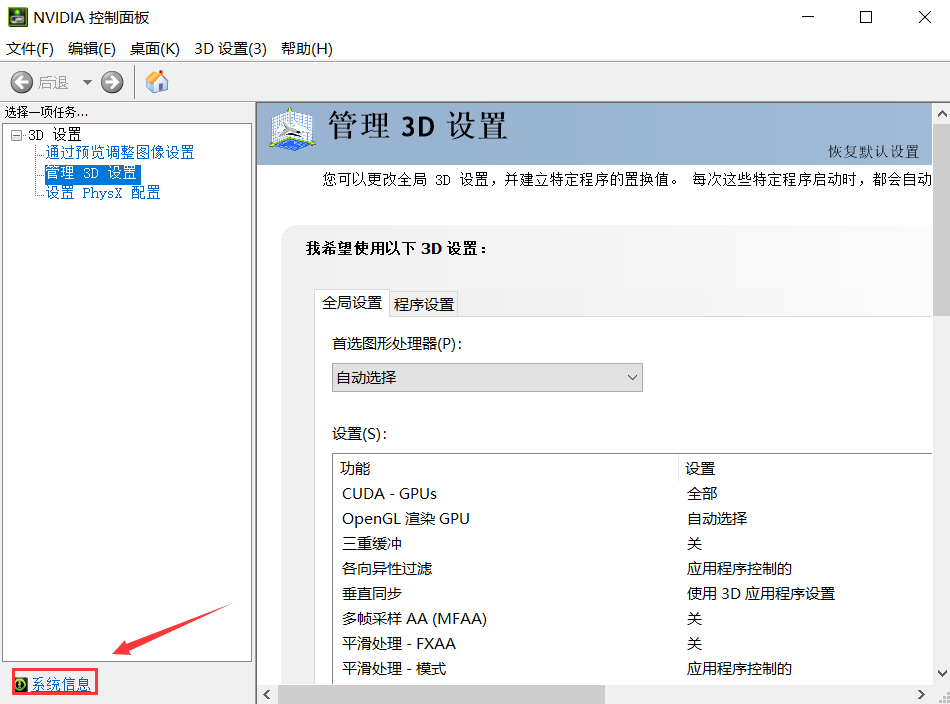Select the OpenGL 渲染 GPU row
950x704 pixels.
click(x=632, y=519)
